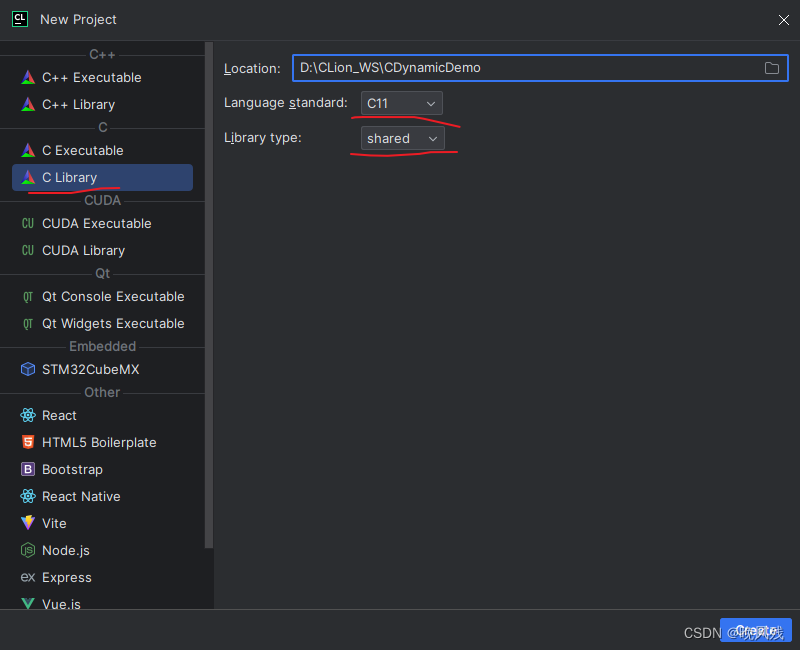Pick the Qt Widgets Executable icon
The height and width of the screenshot is (650, 800).
pos(28,323)
